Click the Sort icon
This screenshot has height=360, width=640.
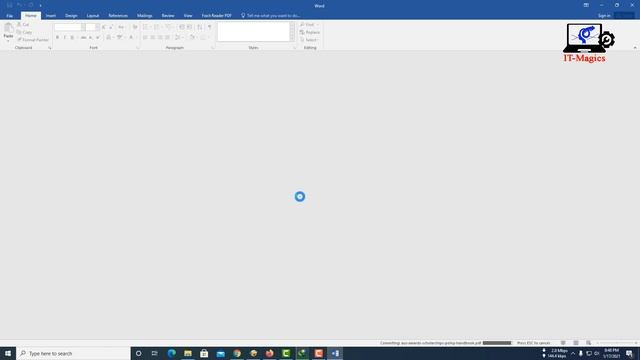[200, 27]
